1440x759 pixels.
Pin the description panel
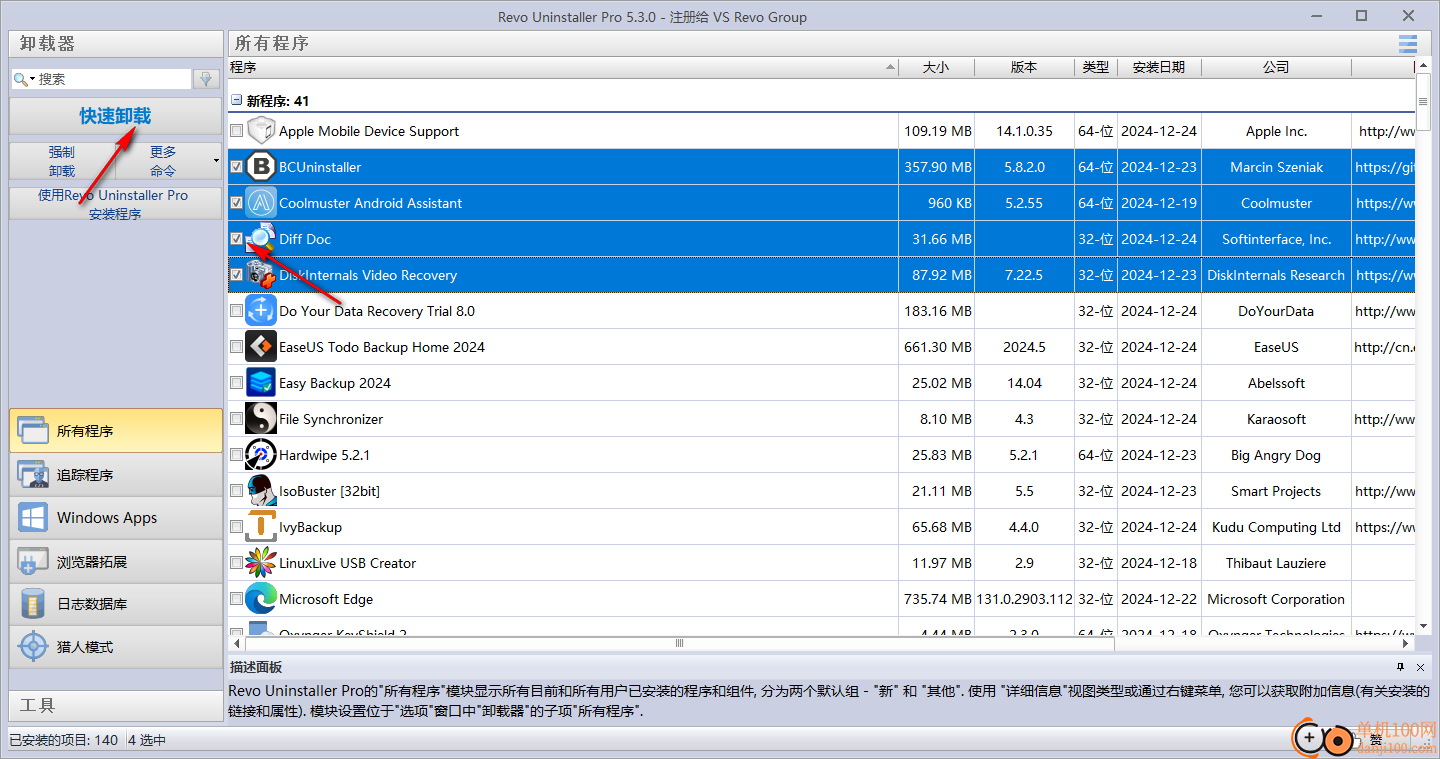1401,667
